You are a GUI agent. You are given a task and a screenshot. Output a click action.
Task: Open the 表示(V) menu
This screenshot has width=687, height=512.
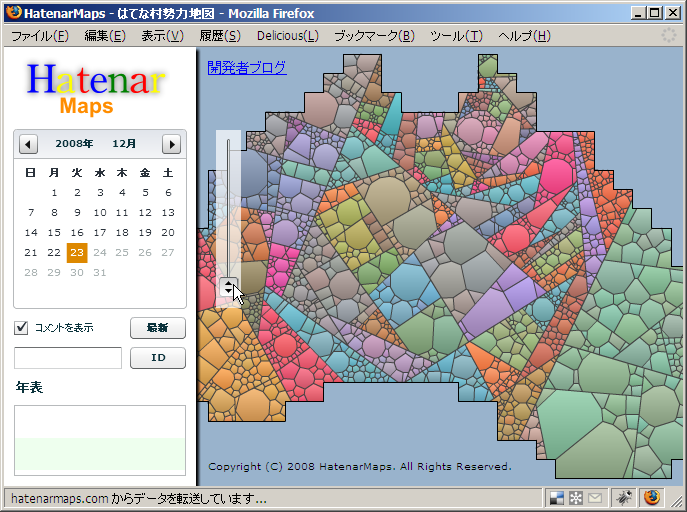(x=162, y=36)
